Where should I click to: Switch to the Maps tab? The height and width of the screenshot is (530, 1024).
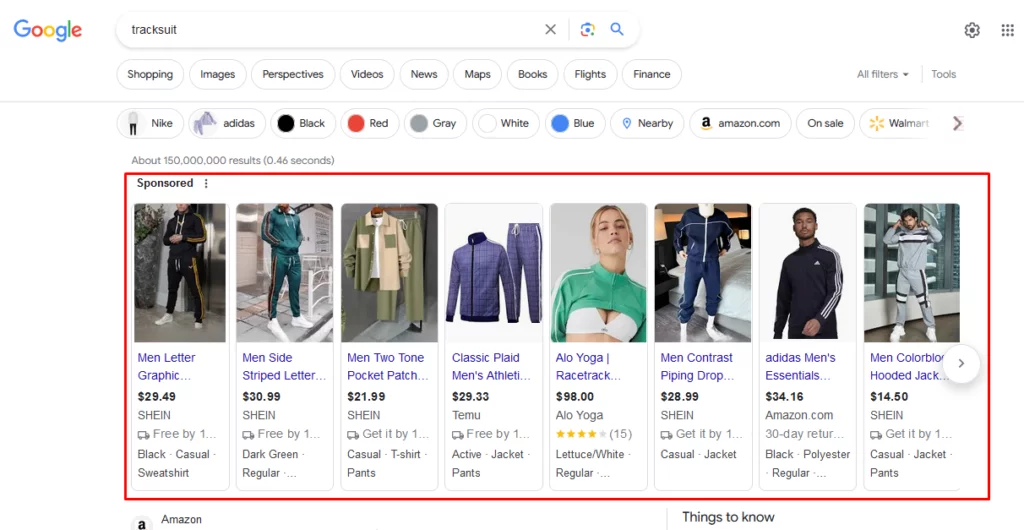(x=477, y=74)
